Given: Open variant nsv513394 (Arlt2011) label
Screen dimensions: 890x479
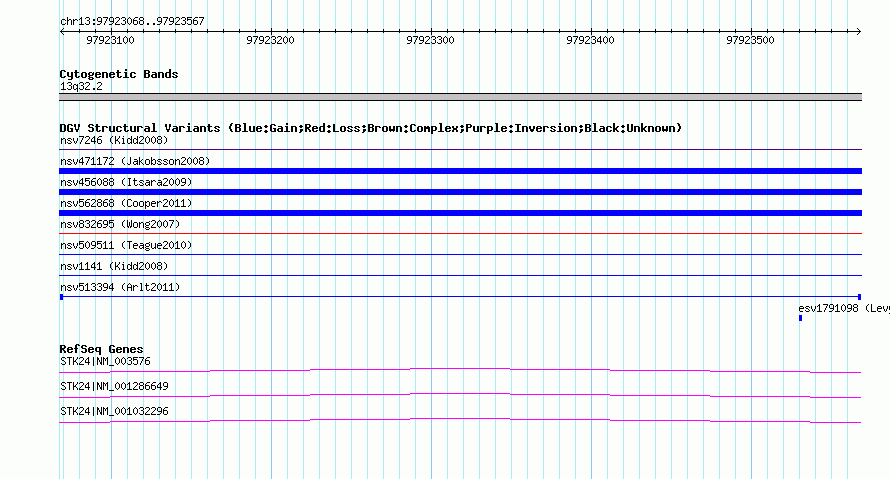Looking at the screenshot, I should pos(120,287).
